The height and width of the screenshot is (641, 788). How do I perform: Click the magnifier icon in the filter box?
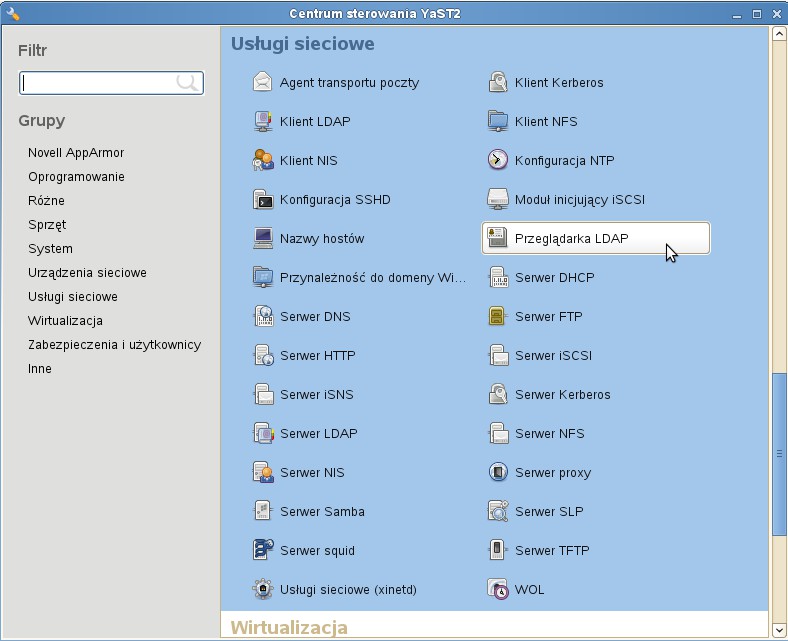[x=187, y=83]
